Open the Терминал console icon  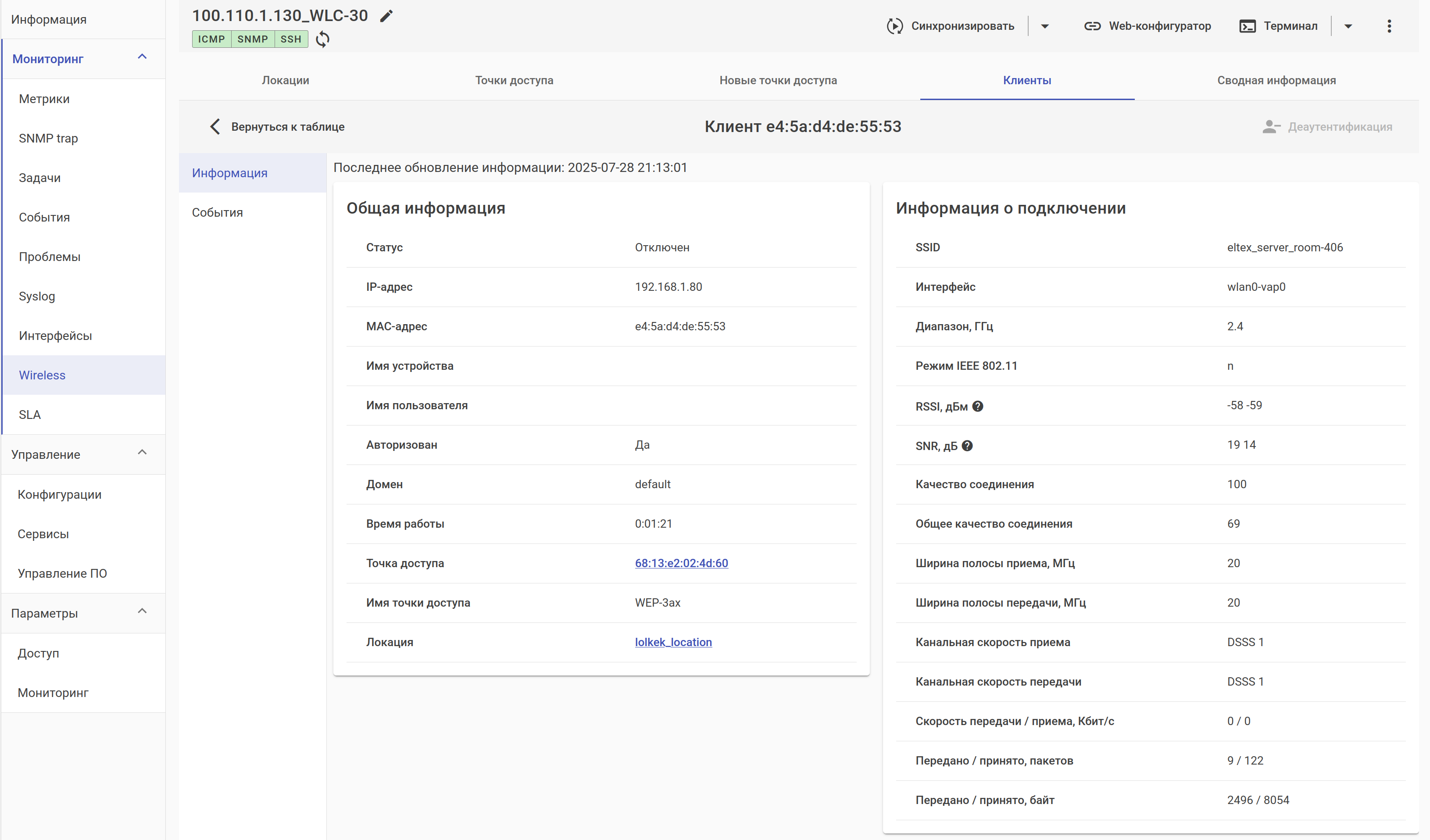click(x=1247, y=26)
